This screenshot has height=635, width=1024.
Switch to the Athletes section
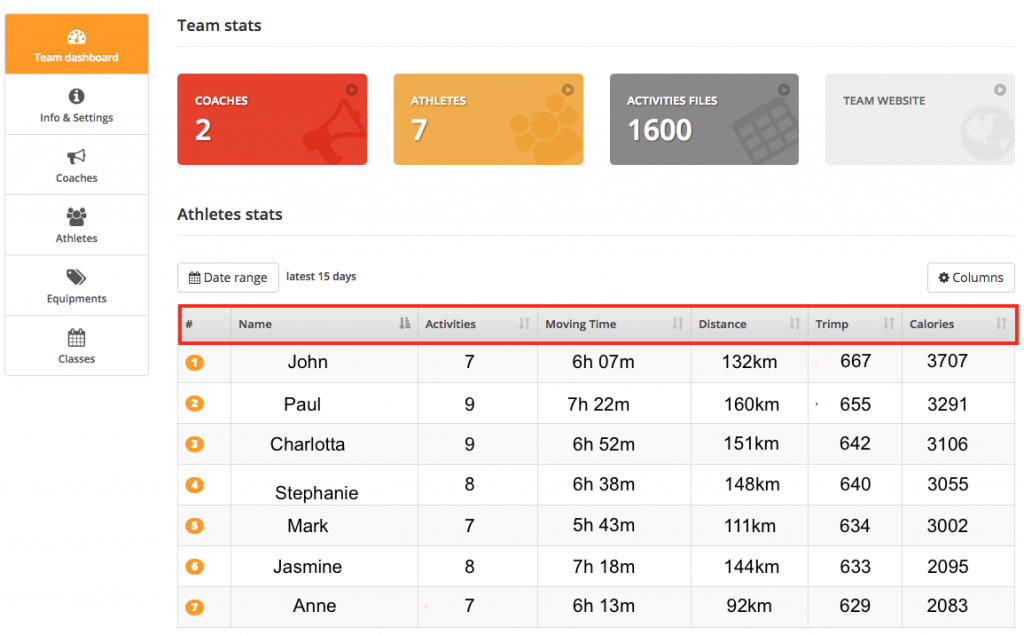76,224
